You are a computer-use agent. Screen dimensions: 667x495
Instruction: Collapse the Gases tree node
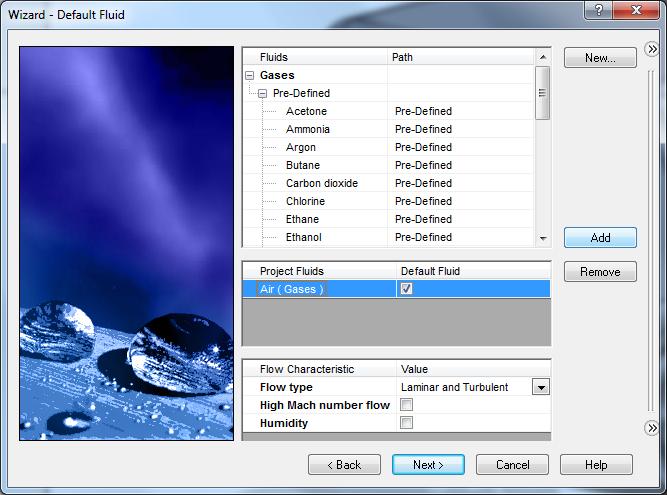(250, 76)
